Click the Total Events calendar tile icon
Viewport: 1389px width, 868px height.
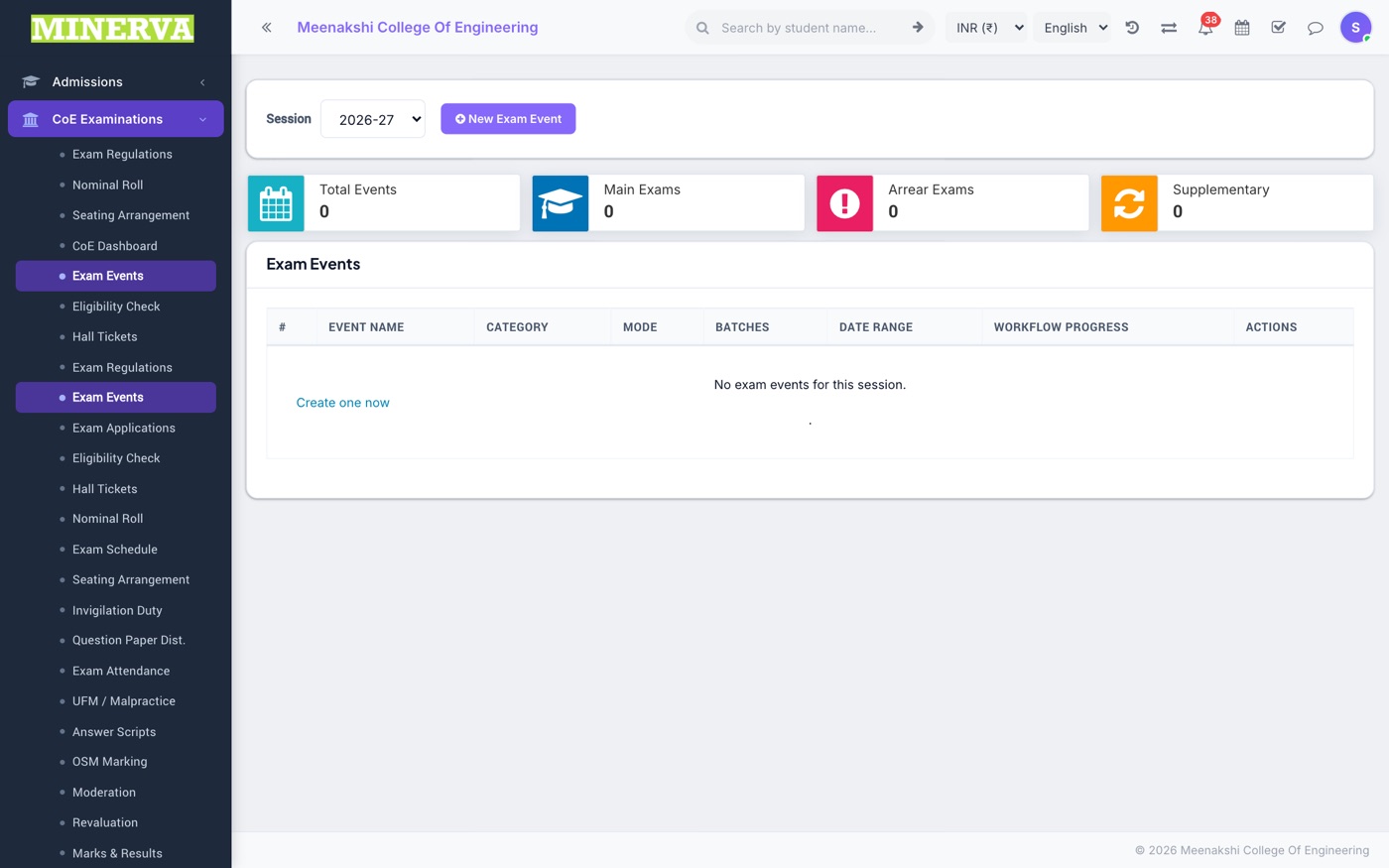tap(276, 203)
